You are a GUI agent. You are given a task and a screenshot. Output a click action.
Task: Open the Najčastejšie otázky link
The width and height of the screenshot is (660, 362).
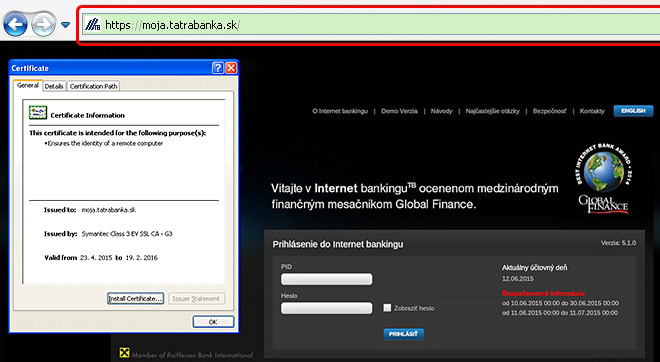492,111
